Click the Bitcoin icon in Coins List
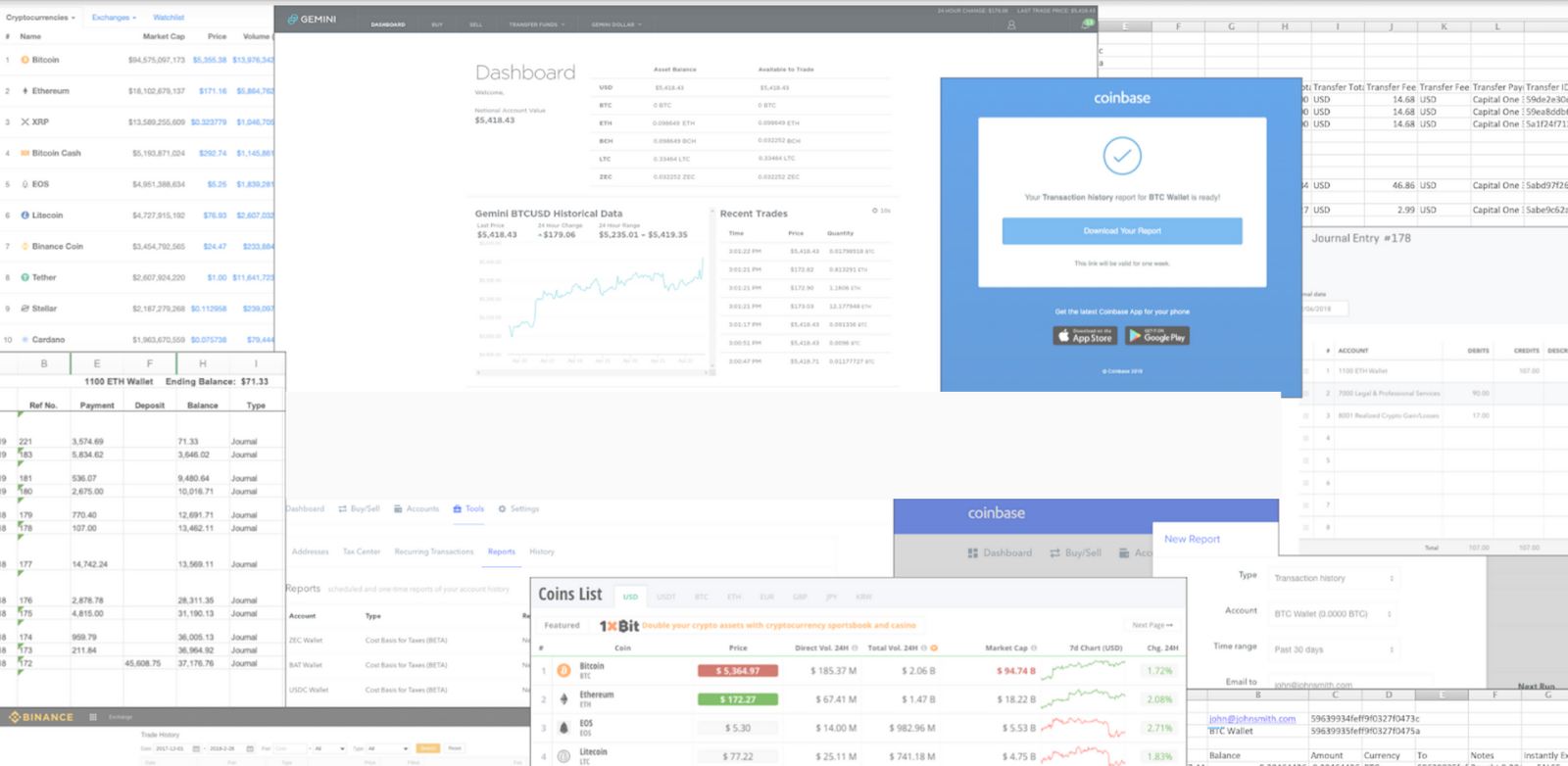 (x=563, y=671)
